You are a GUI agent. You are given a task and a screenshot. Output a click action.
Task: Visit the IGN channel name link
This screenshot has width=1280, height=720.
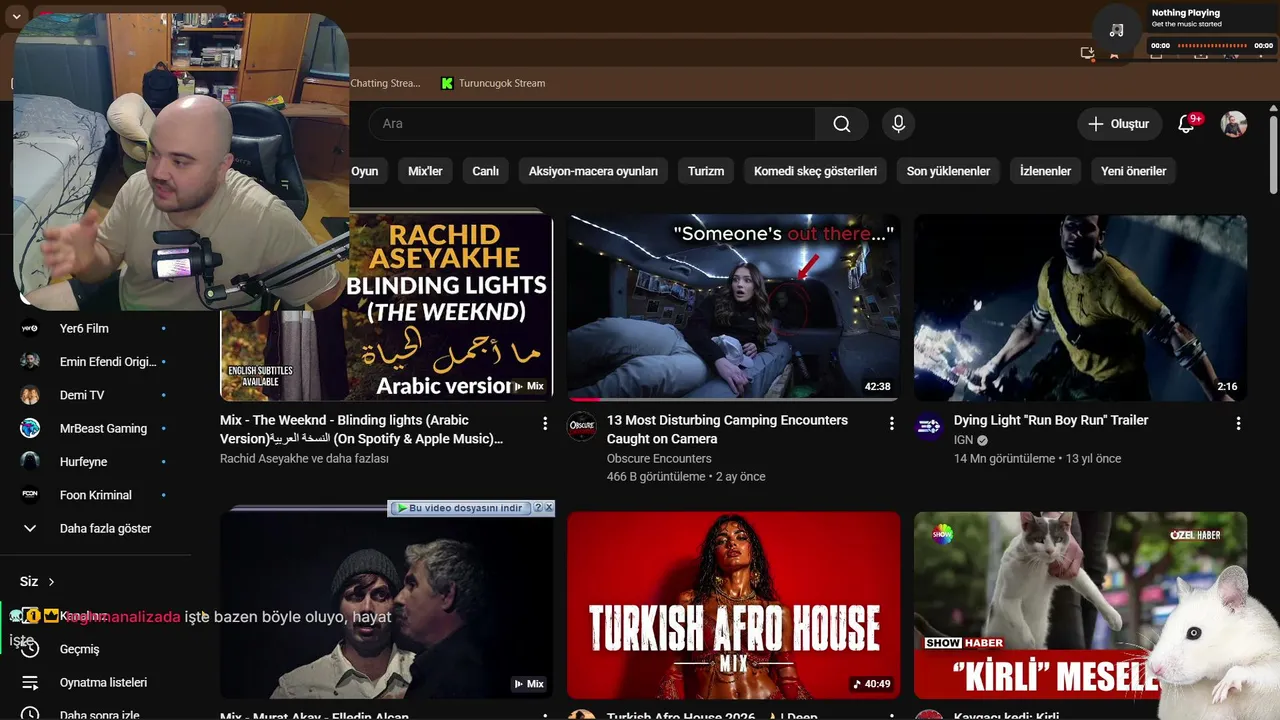pos(963,440)
